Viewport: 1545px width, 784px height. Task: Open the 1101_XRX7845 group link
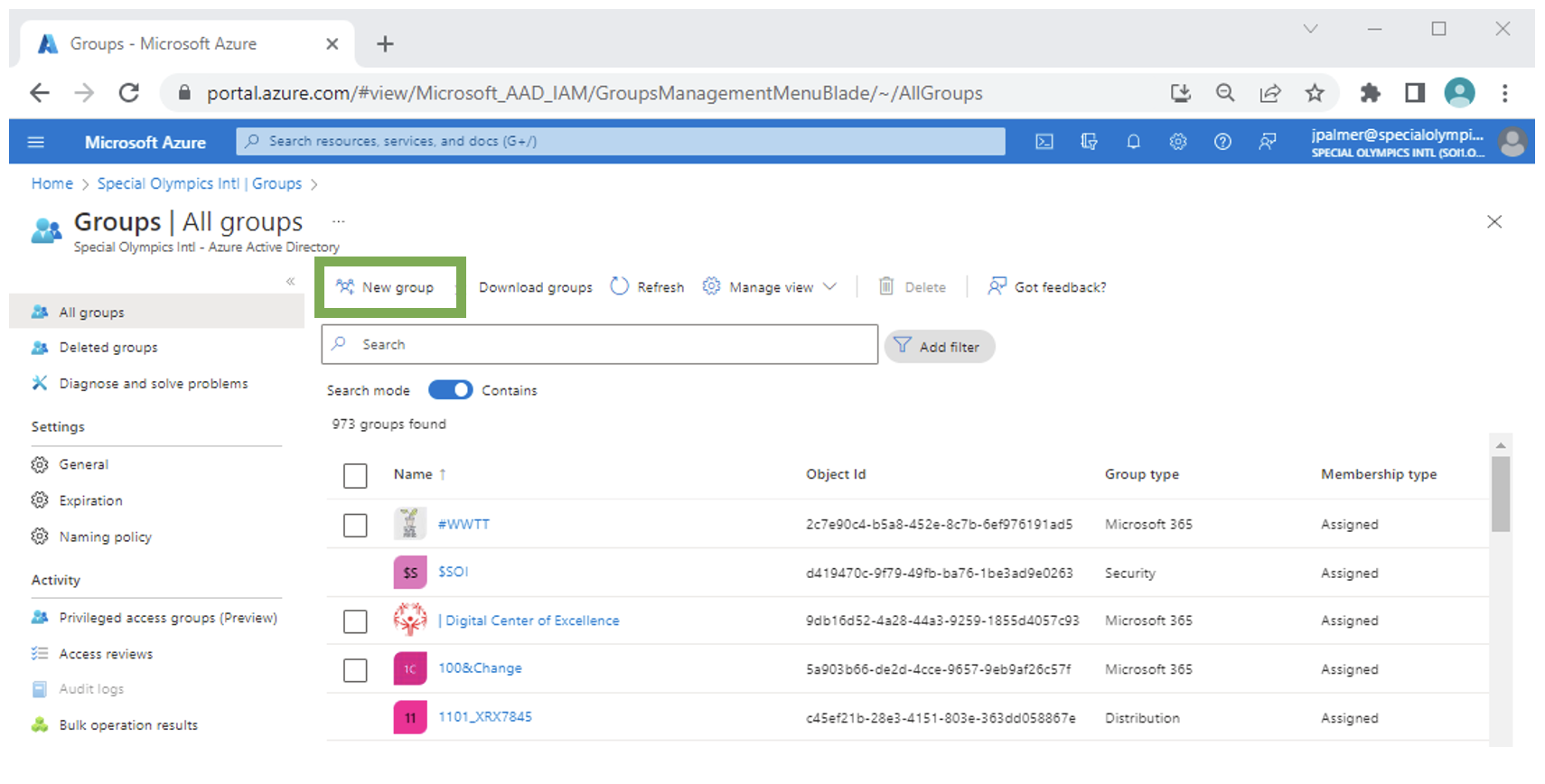click(485, 717)
